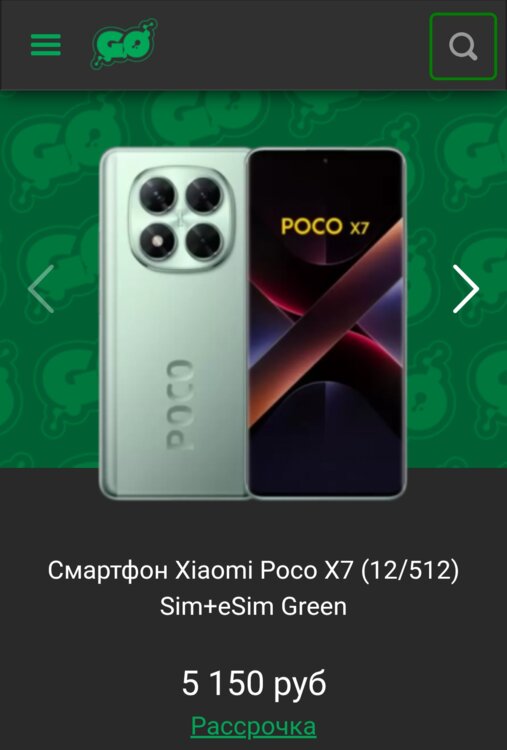Tap the dark area below the phone image

pyautogui.click(x=254, y=526)
